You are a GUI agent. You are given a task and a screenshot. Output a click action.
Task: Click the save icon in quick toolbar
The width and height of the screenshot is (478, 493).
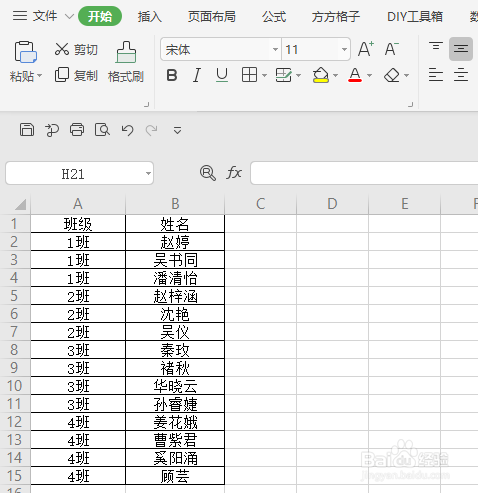tap(27, 130)
